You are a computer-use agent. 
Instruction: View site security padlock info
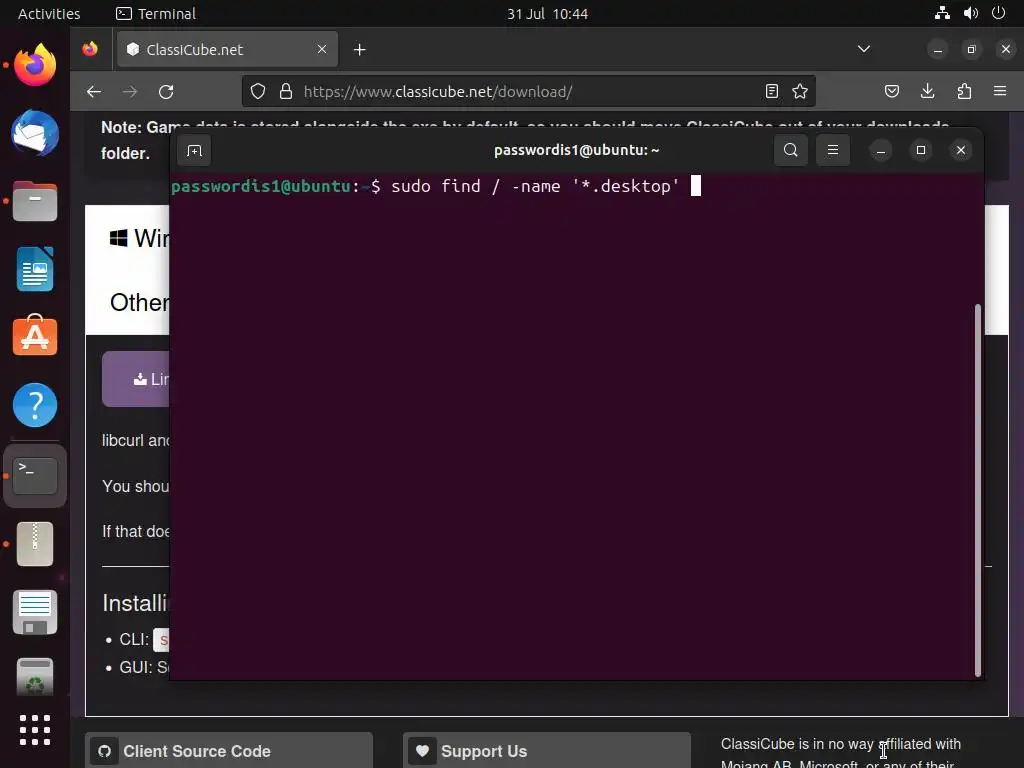285,91
